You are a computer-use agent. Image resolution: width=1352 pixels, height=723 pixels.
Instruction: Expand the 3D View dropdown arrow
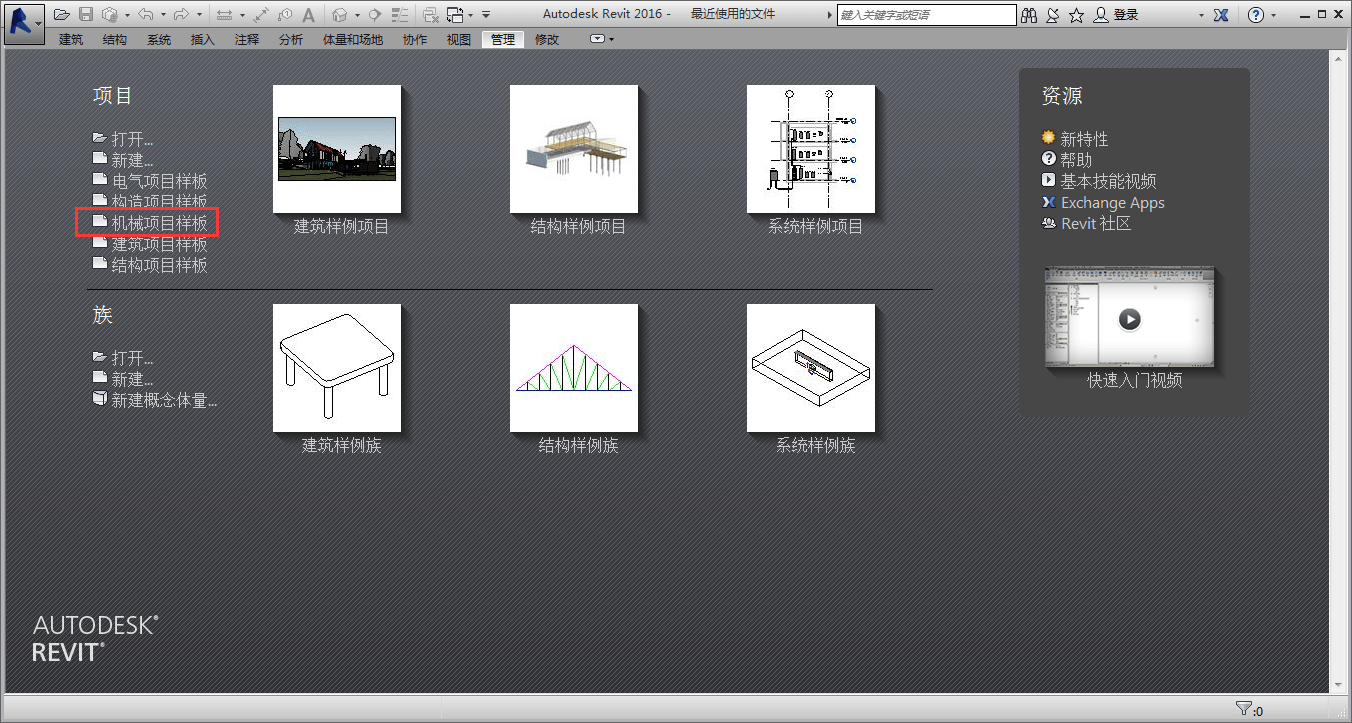tap(357, 15)
